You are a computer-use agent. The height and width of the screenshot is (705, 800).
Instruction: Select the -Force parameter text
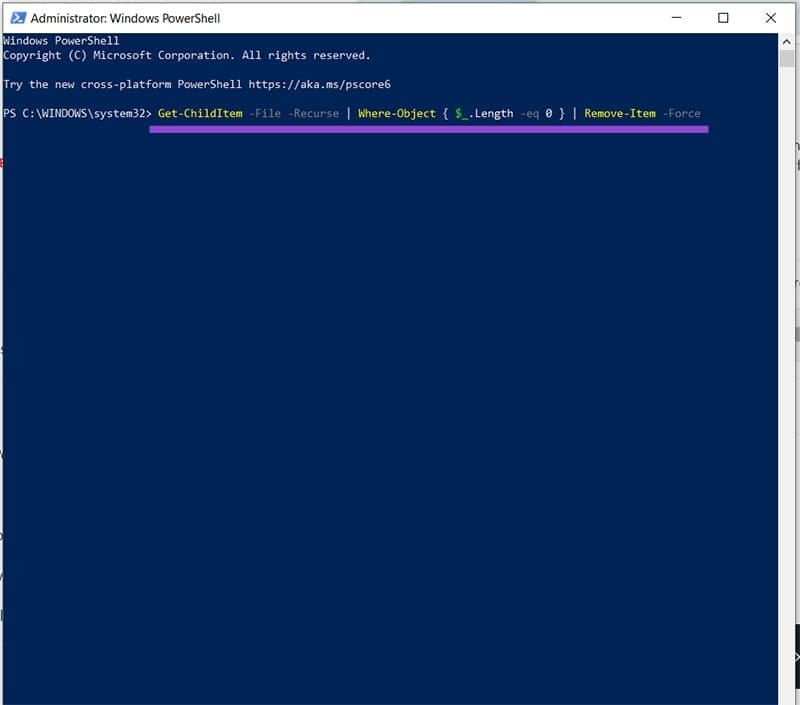685,113
